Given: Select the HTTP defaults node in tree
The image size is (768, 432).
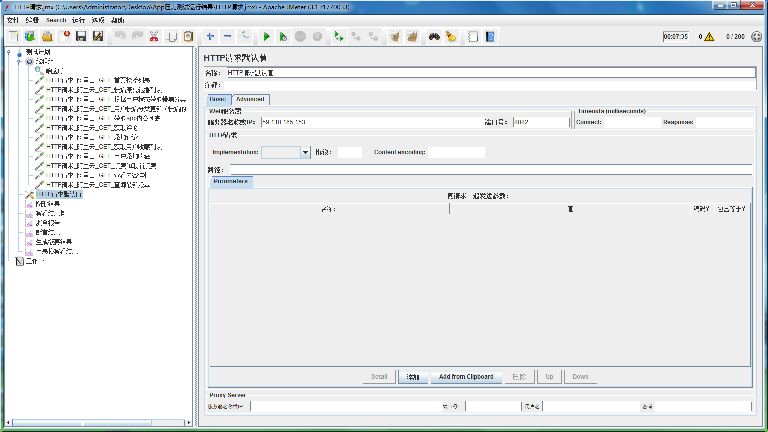Looking at the screenshot, I should (75, 194).
